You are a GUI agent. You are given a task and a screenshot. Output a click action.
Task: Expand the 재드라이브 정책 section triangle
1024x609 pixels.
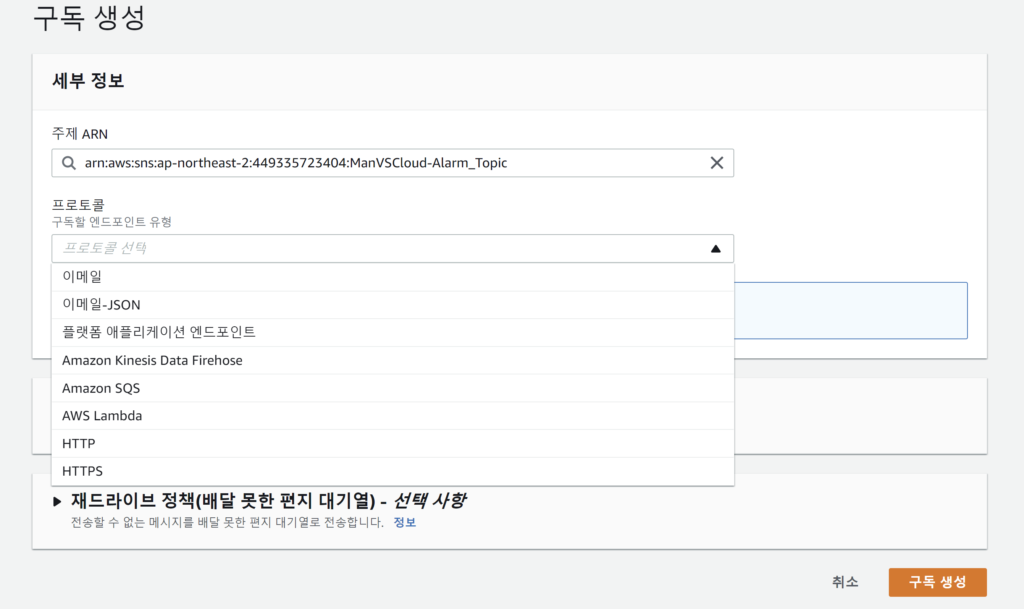click(57, 501)
